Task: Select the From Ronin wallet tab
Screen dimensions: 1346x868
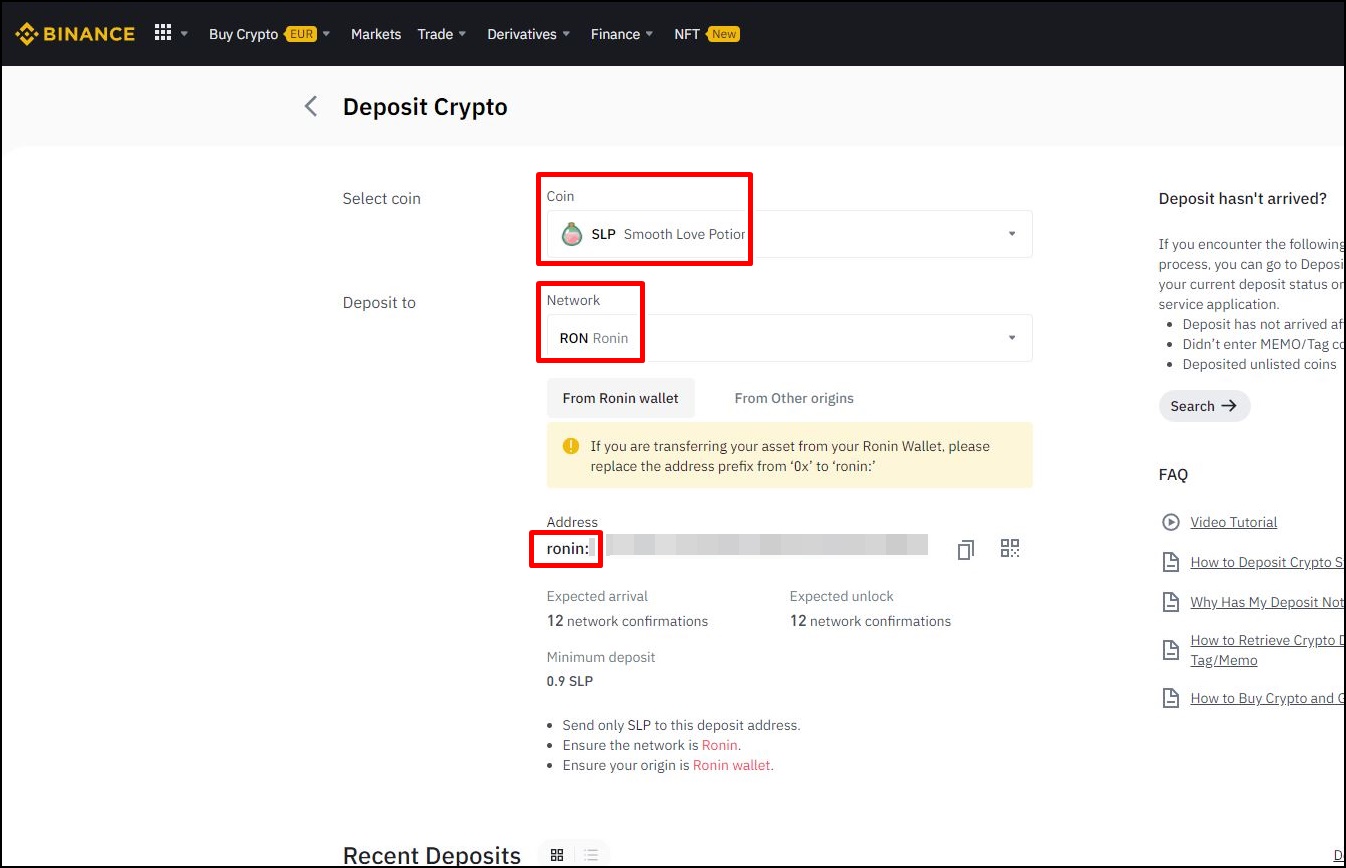Action: tap(620, 398)
